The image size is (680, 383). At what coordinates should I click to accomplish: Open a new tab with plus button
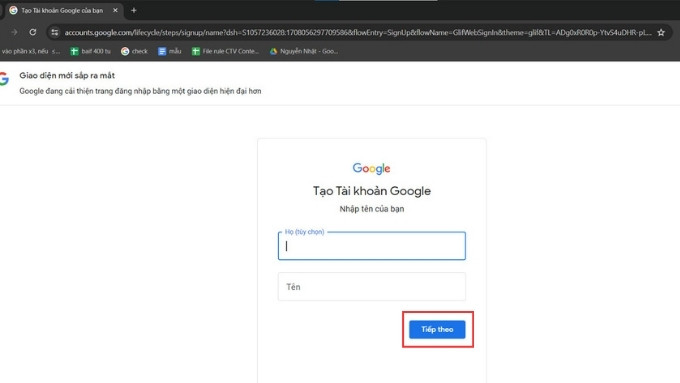coord(134,10)
